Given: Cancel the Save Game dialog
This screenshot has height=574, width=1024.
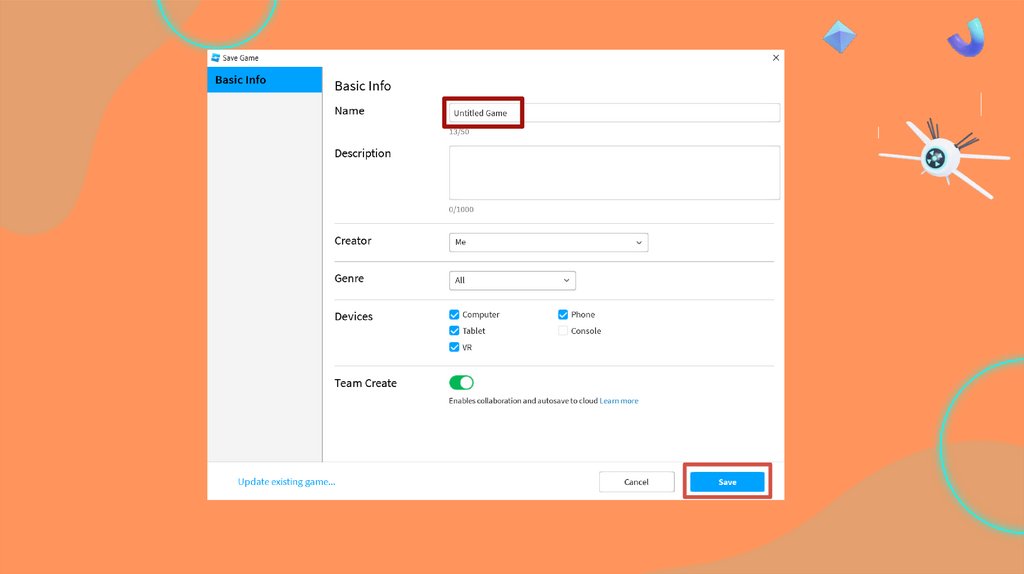Looking at the screenshot, I should (636, 482).
